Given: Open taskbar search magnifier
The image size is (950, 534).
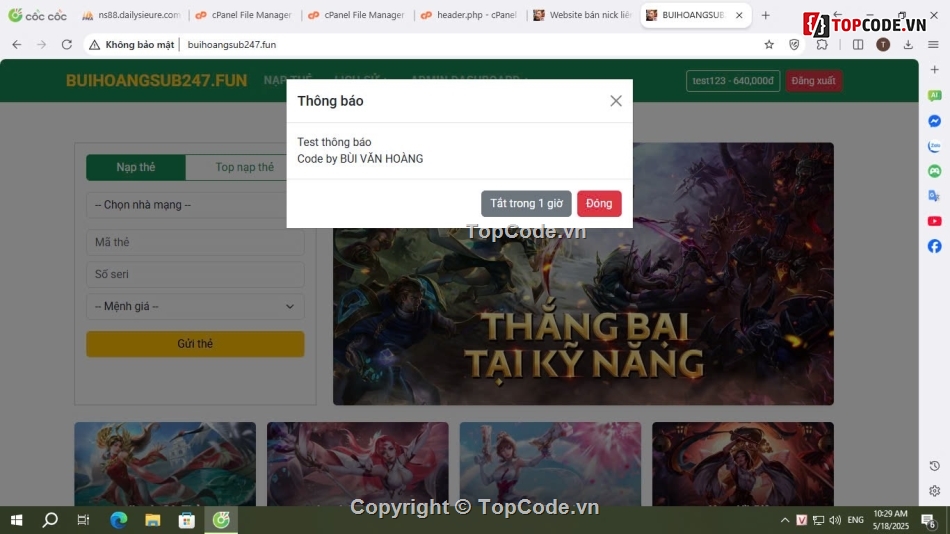Looking at the screenshot, I should tap(50, 519).
